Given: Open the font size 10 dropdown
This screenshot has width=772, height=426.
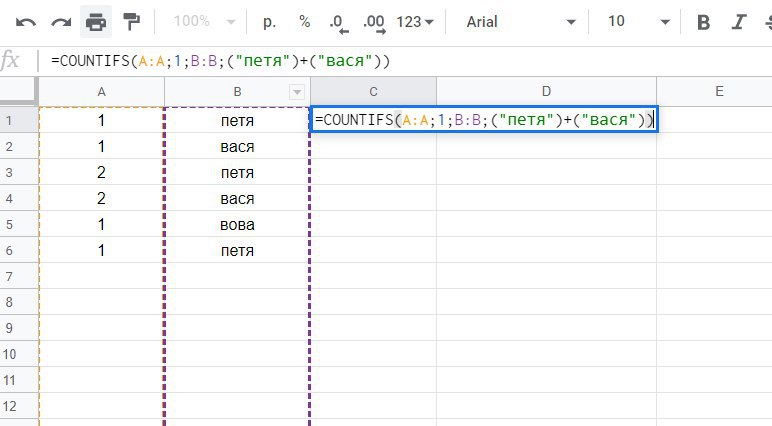Looking at the screenshot, I should pyautogui.click(x=639, y=22).
